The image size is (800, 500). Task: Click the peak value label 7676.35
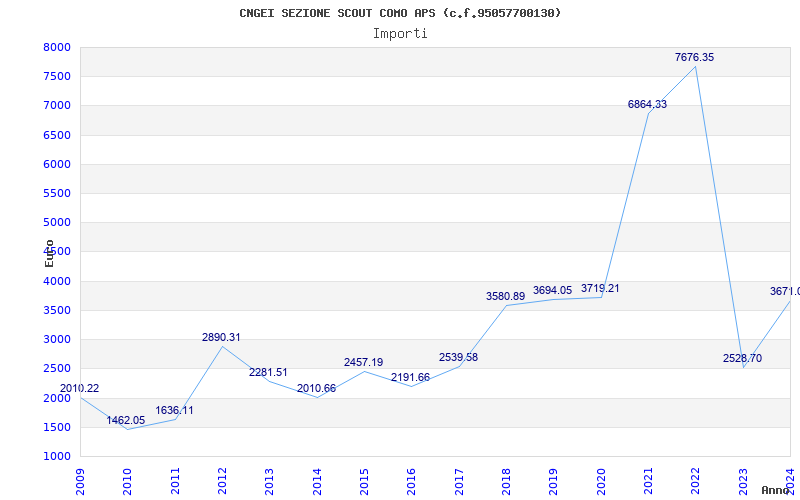(694, 58)
